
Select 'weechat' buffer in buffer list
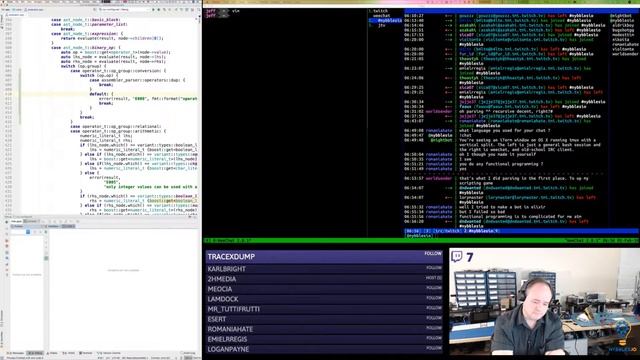[x=381, y=16]
